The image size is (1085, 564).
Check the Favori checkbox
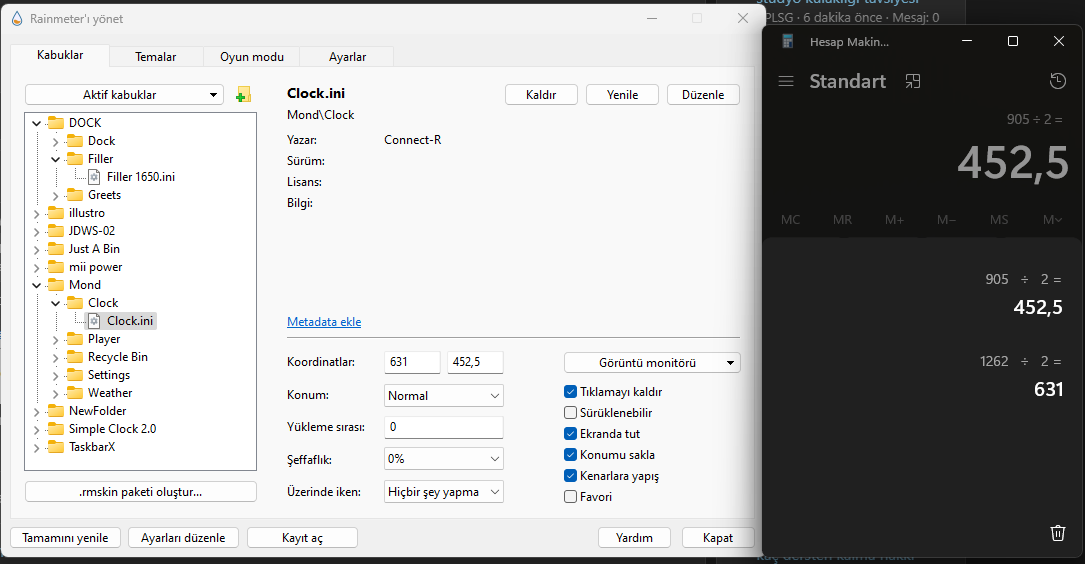click(571, 497)
